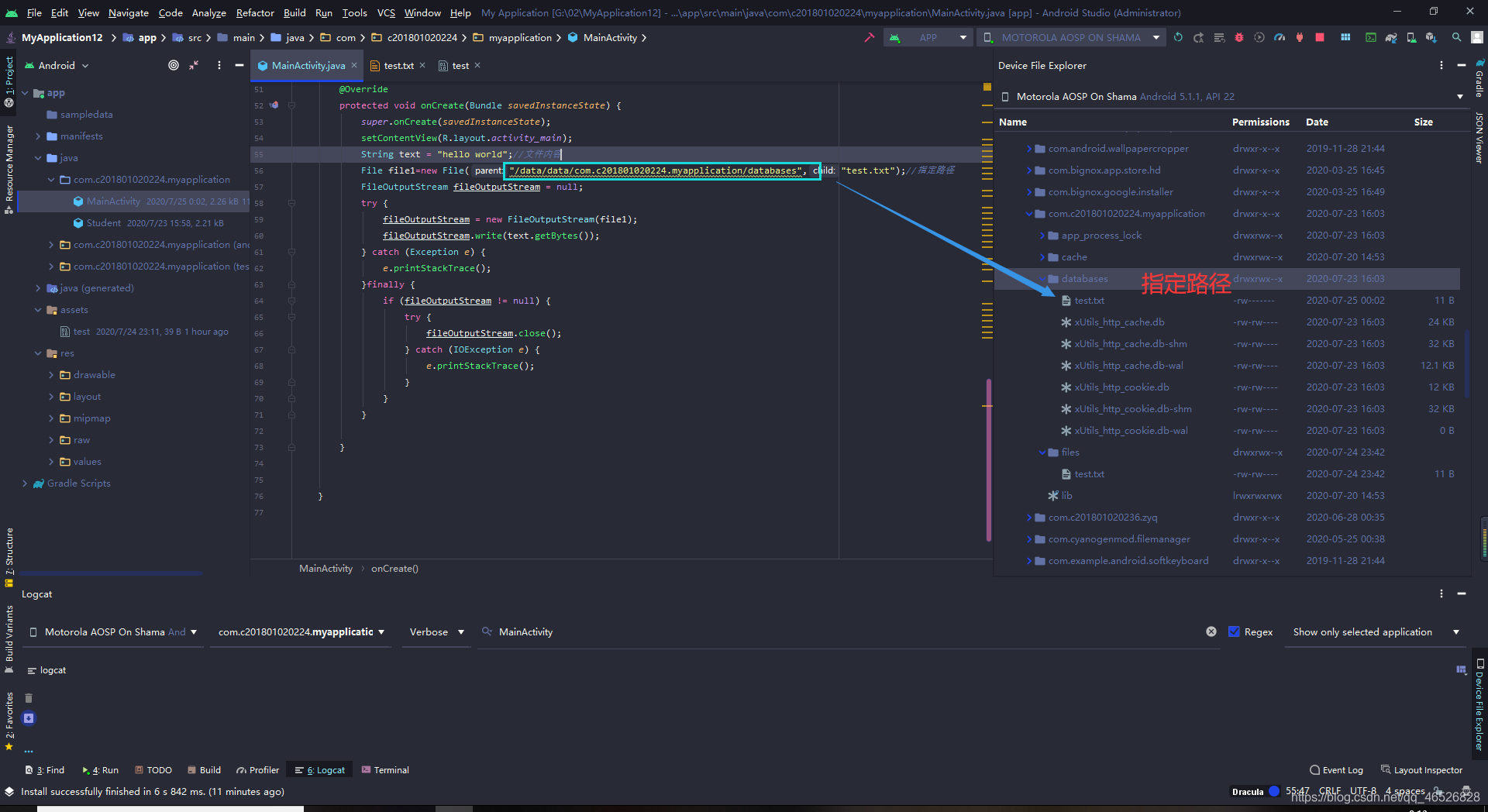Screen dimensions: 1488x812
Task: Switch to test.txt editor tab
Action: [398, 66]
